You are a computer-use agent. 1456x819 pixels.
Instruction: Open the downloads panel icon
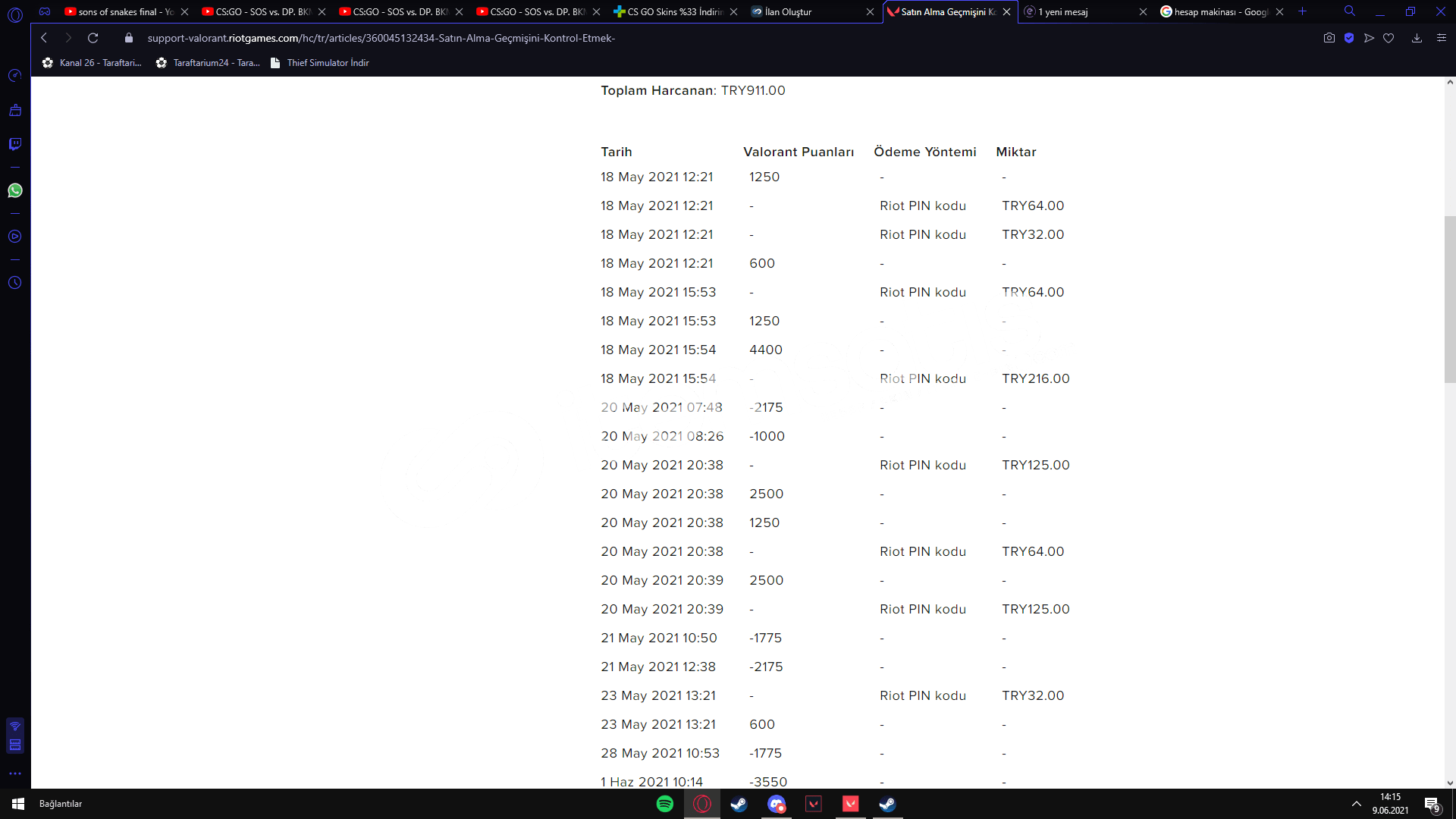click(1417, 38)
